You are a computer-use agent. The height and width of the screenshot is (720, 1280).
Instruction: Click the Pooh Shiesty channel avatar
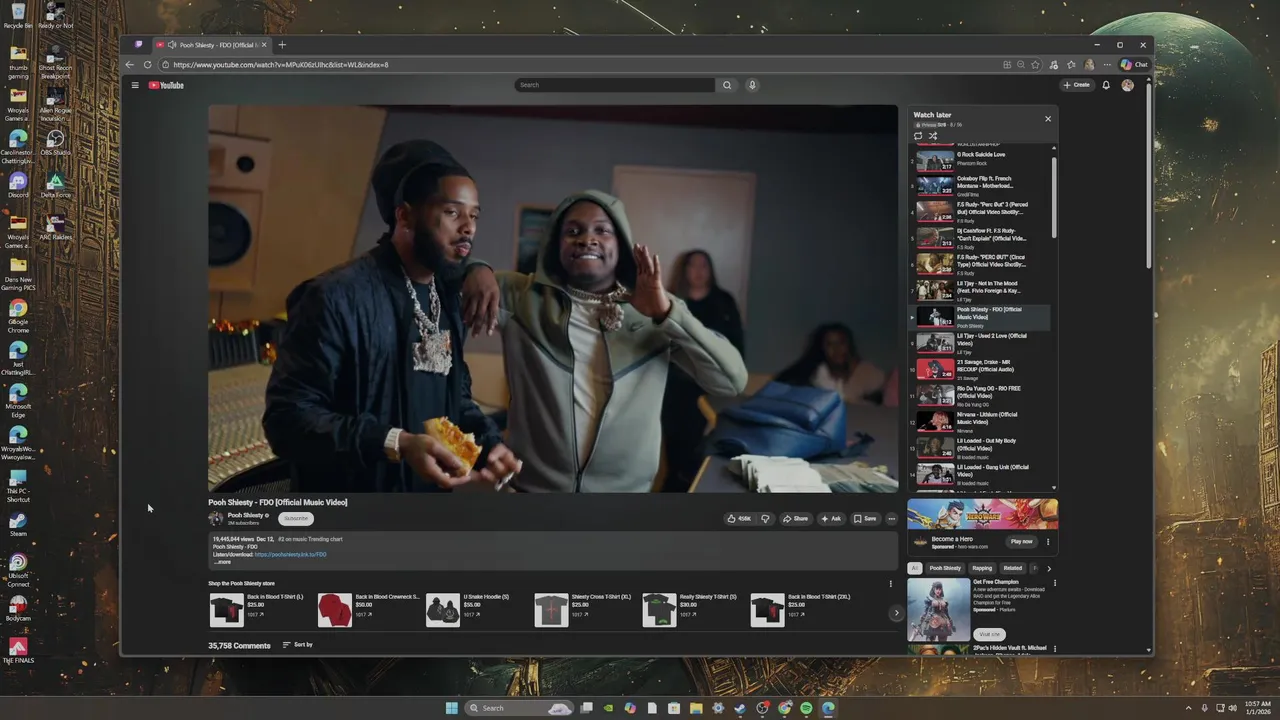(215, 518)
